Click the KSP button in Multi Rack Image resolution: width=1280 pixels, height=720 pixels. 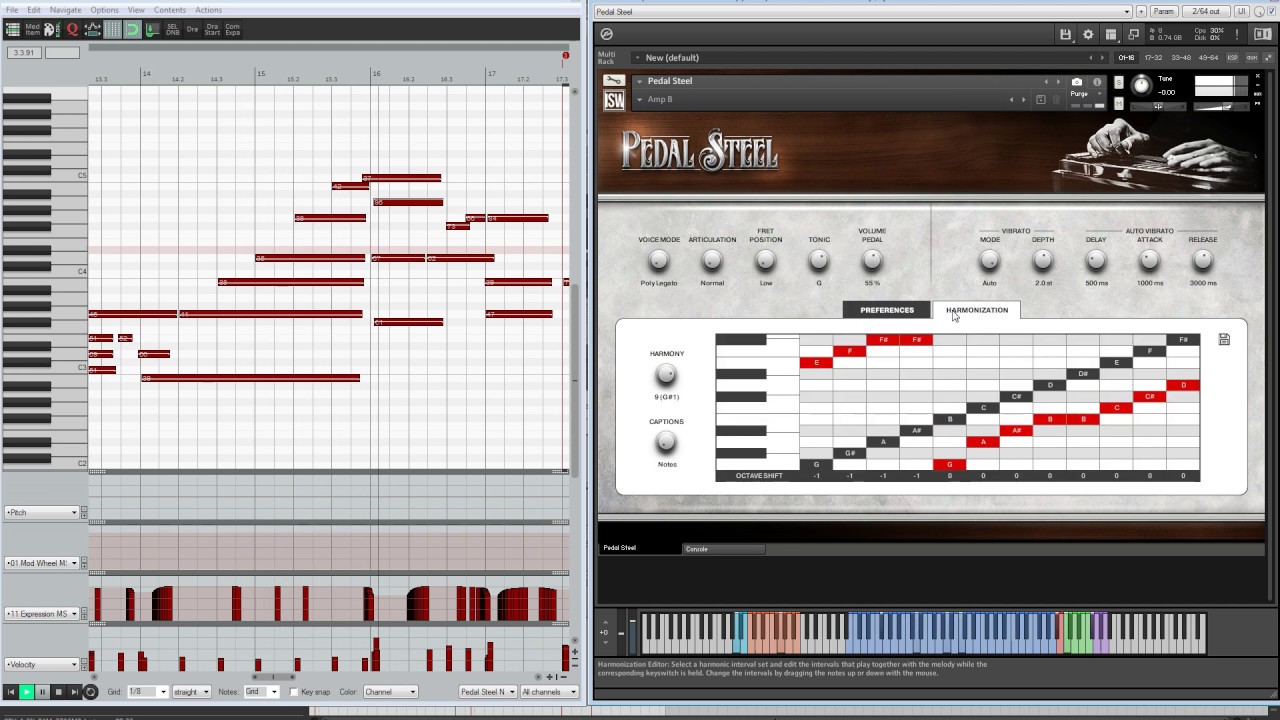click(1233, 58)
